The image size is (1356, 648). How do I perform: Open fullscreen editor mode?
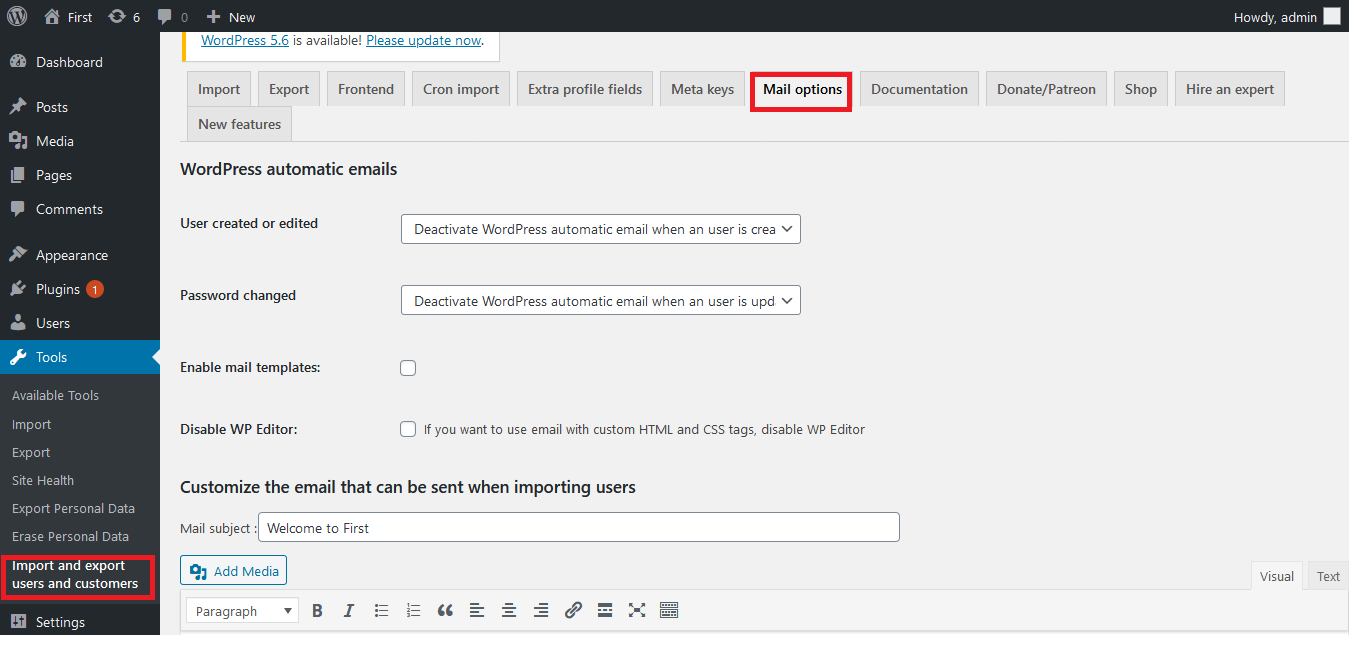click(x=637, y=611)
